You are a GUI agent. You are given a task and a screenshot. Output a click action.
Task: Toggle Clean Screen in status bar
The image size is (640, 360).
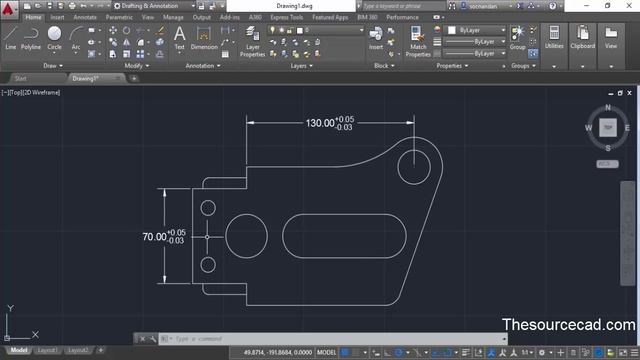tap(623, 352)
